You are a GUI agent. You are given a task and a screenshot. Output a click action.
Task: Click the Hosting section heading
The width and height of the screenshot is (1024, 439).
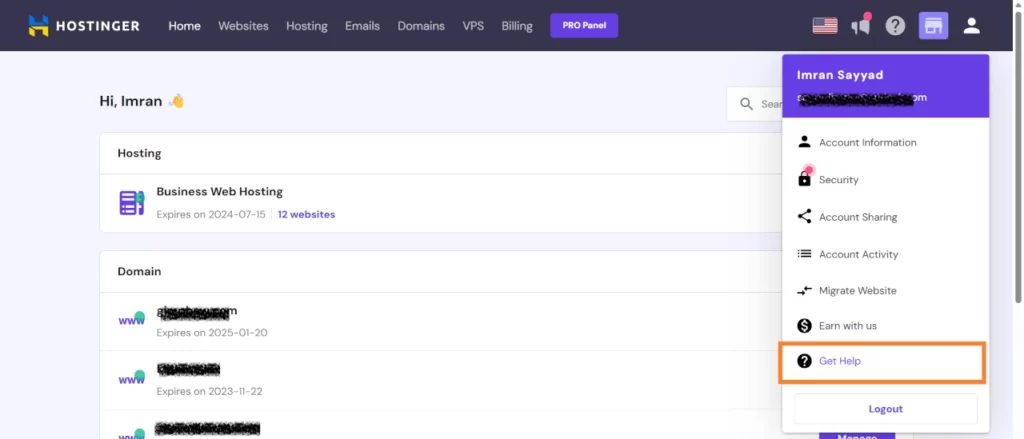139,154
